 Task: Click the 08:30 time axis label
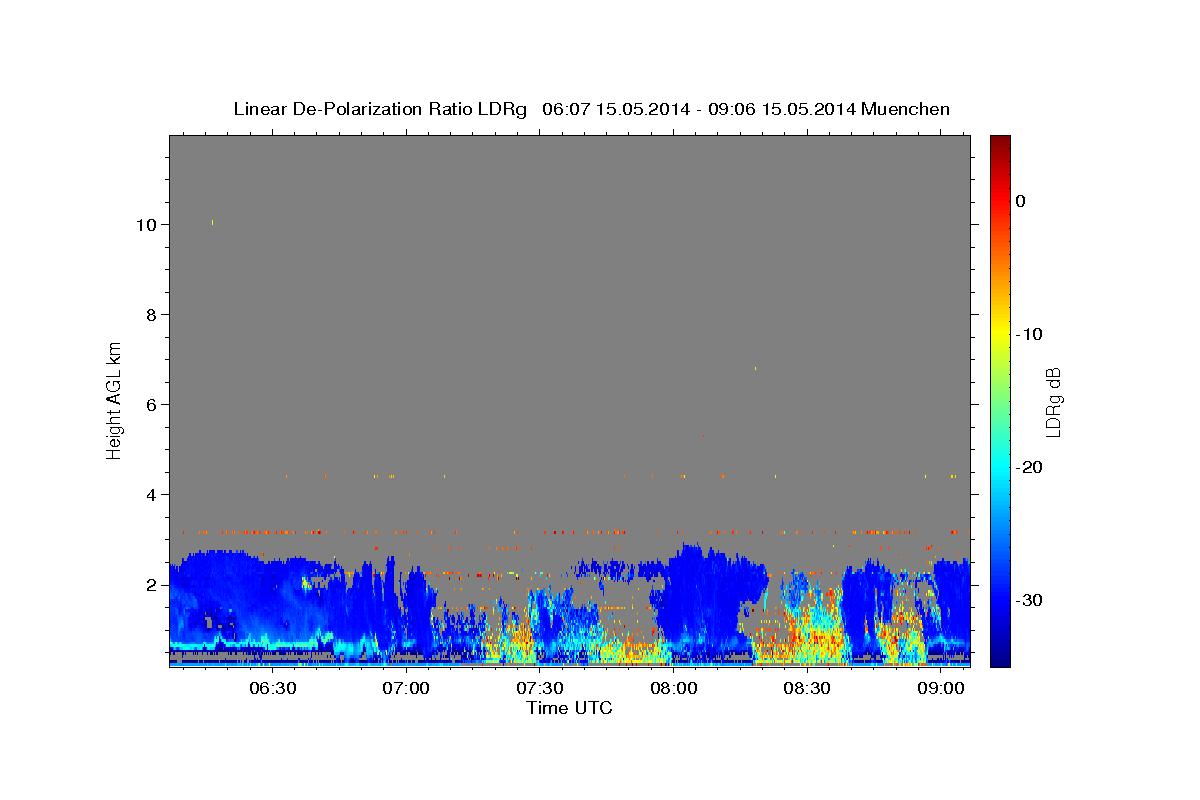[x=808, y=688]
